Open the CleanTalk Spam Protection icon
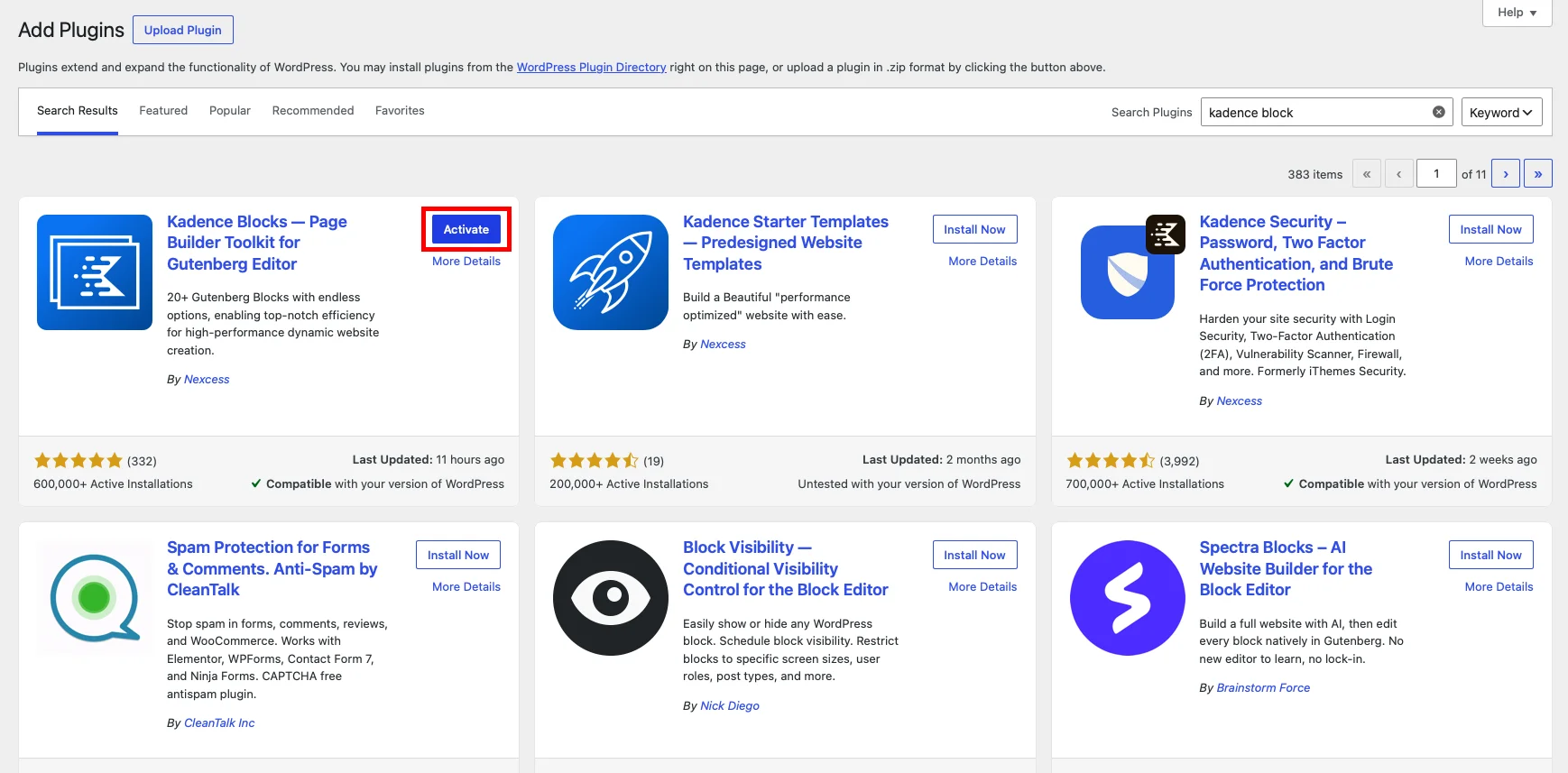 tap(95, 598)
